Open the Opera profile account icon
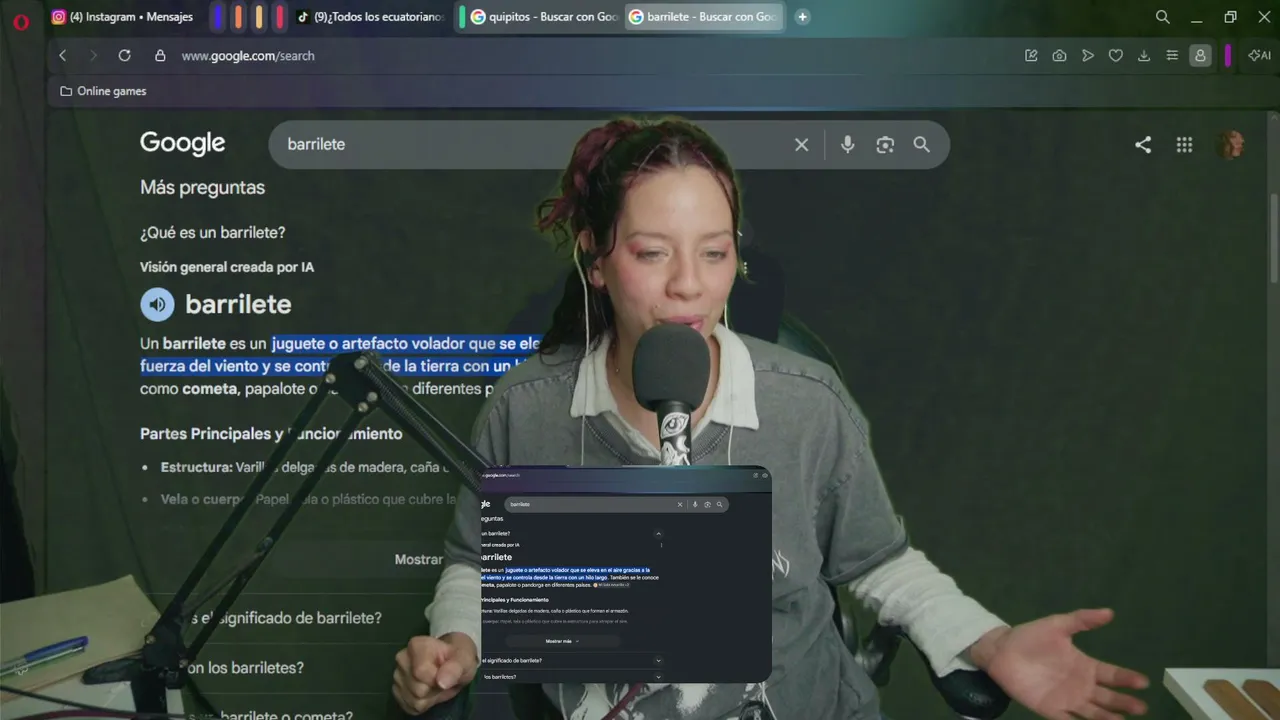The image size is (1280, 720). (1200, 56)
